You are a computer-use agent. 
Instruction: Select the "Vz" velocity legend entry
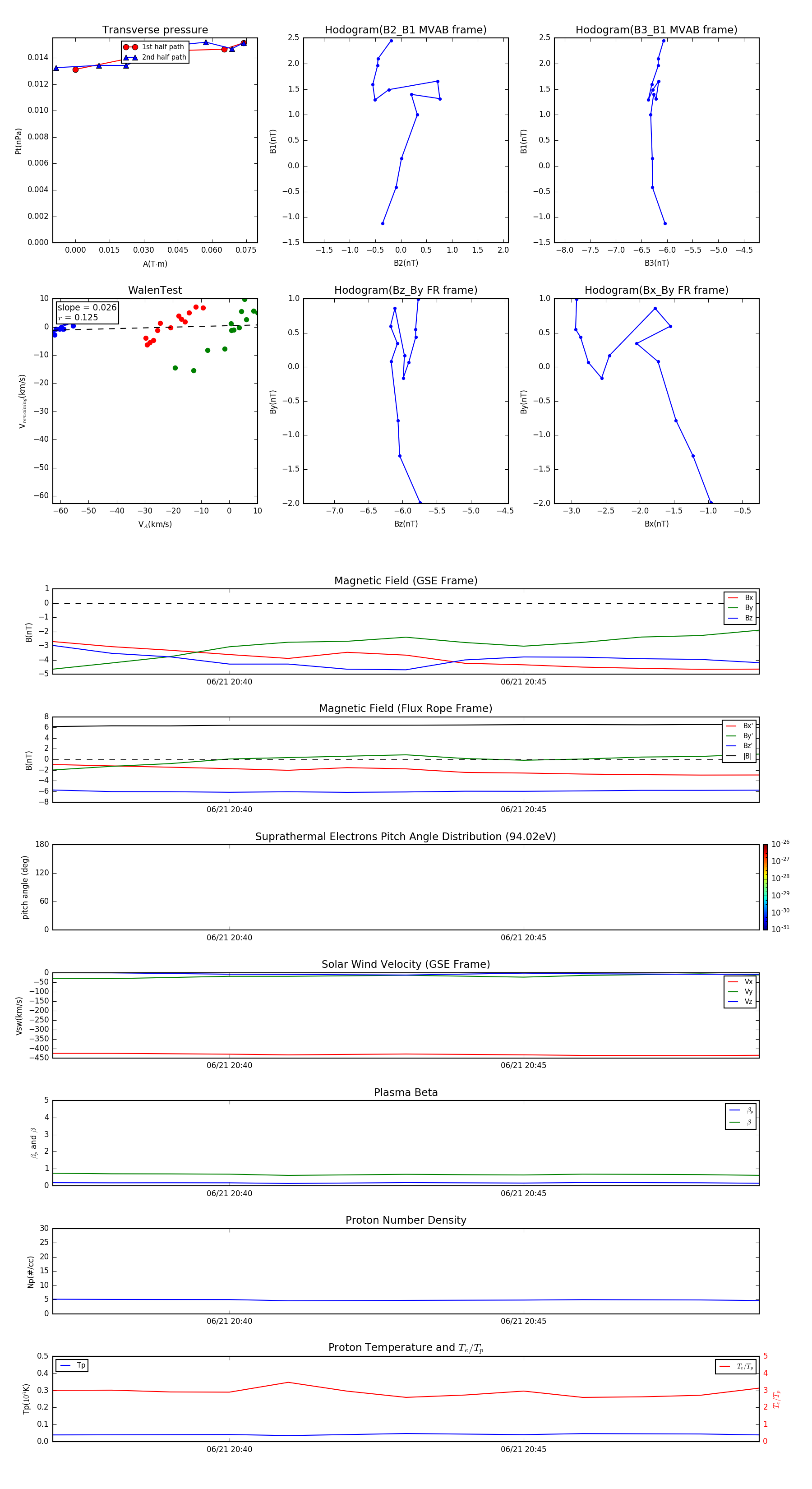(740, 1001)
